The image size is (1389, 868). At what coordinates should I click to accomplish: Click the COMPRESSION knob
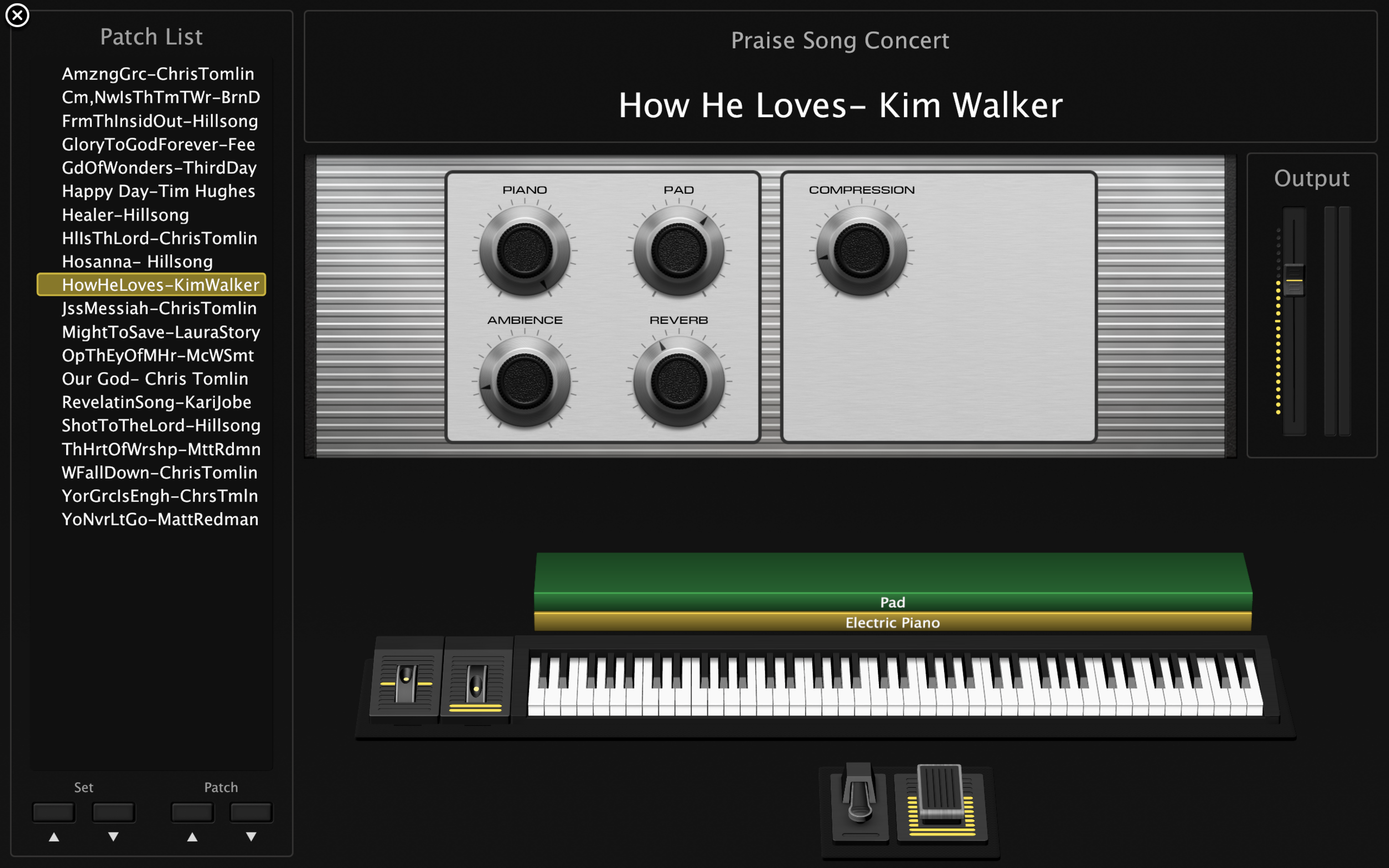tap(861, 251)
